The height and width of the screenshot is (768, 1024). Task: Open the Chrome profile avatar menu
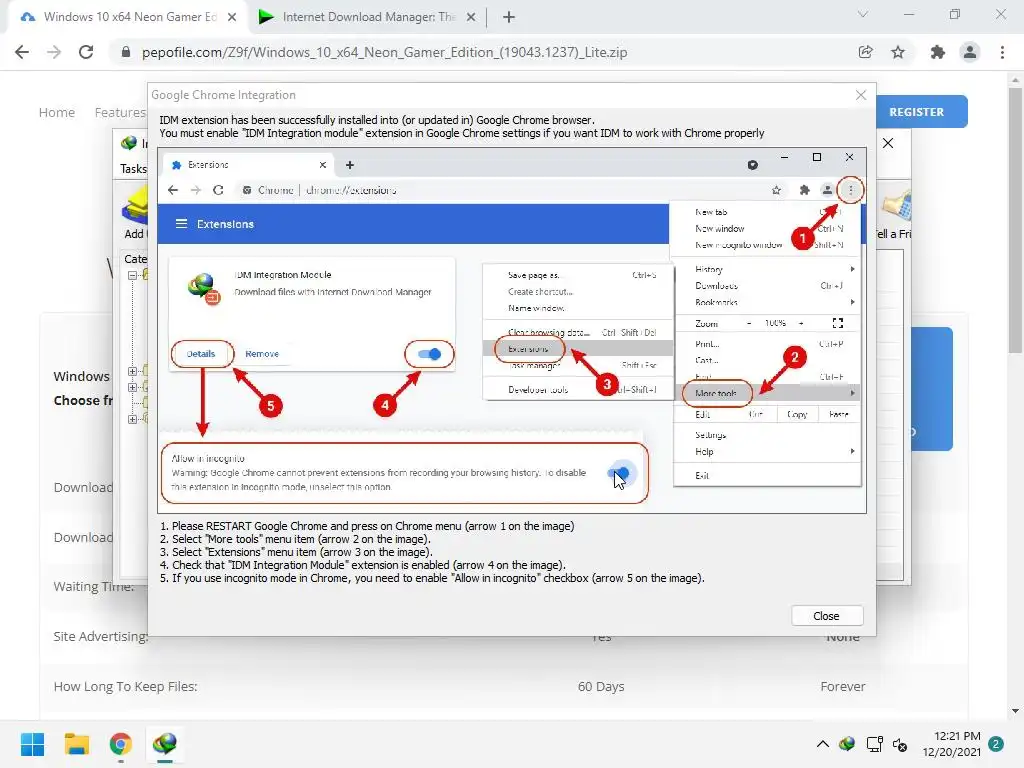(x=970, y=52)
